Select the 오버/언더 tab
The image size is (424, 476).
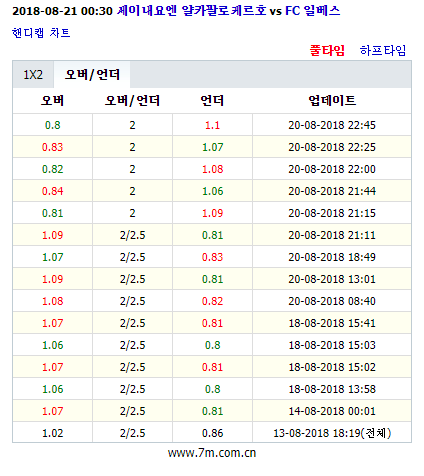(x=92, y=75)
